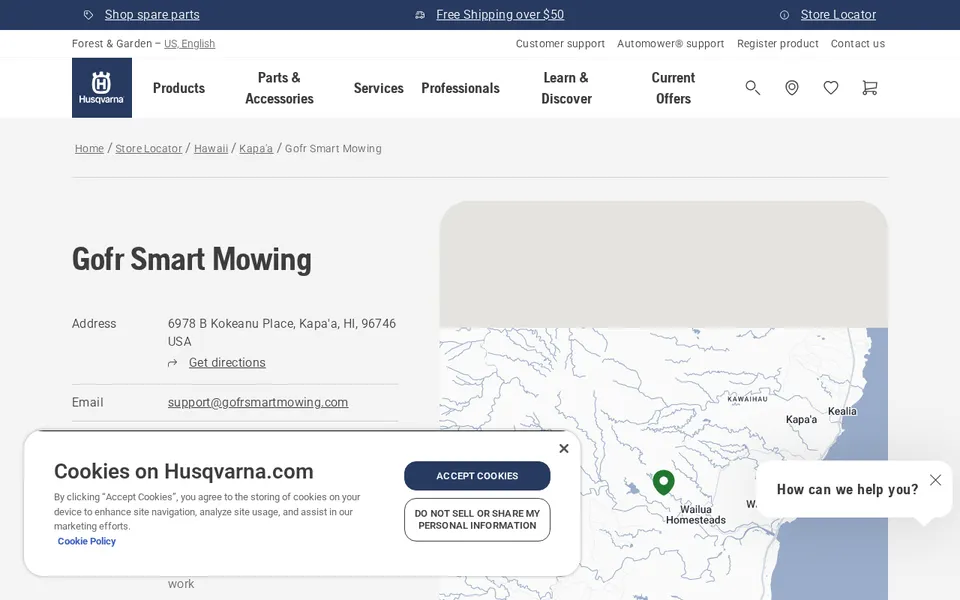Screen dimensions: 960x600
Task: Click the arrow icon beside Get directions
Action: [173, 363]
